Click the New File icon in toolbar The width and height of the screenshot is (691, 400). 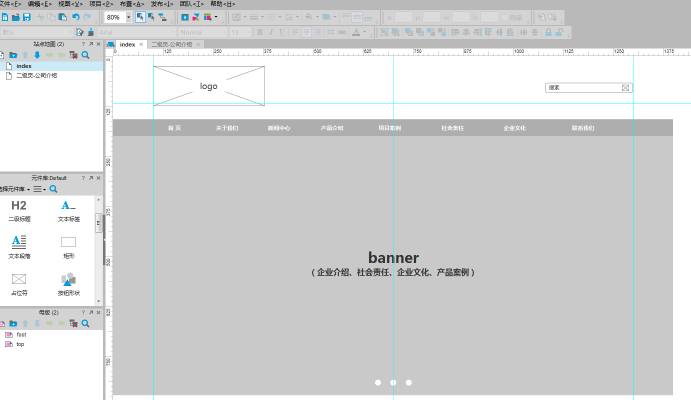click(x=4, y=17)
